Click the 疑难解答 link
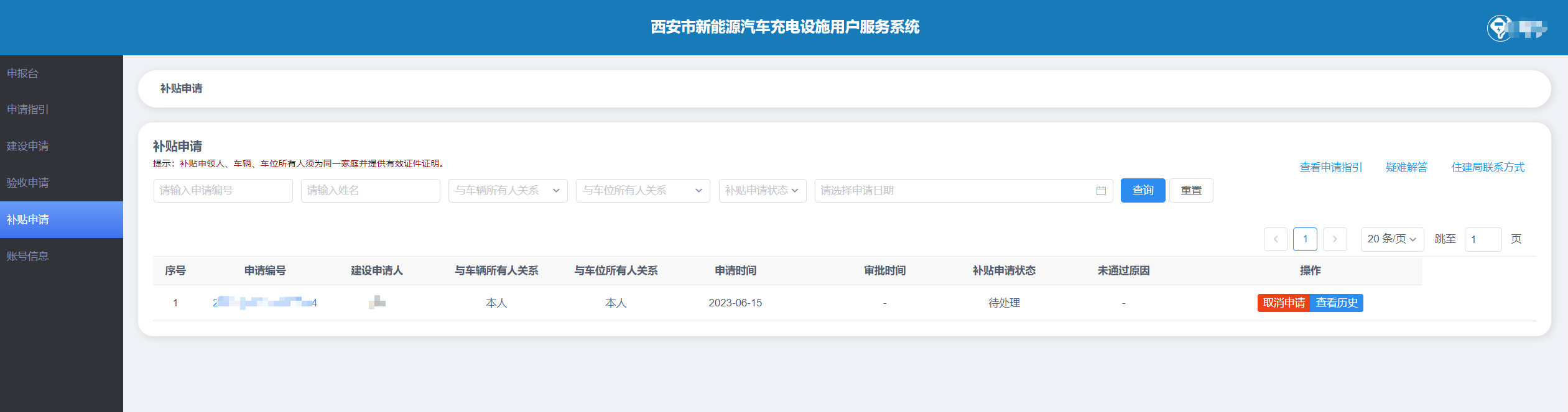This screenshot has height=412, width=1568. coord(1406,167)
